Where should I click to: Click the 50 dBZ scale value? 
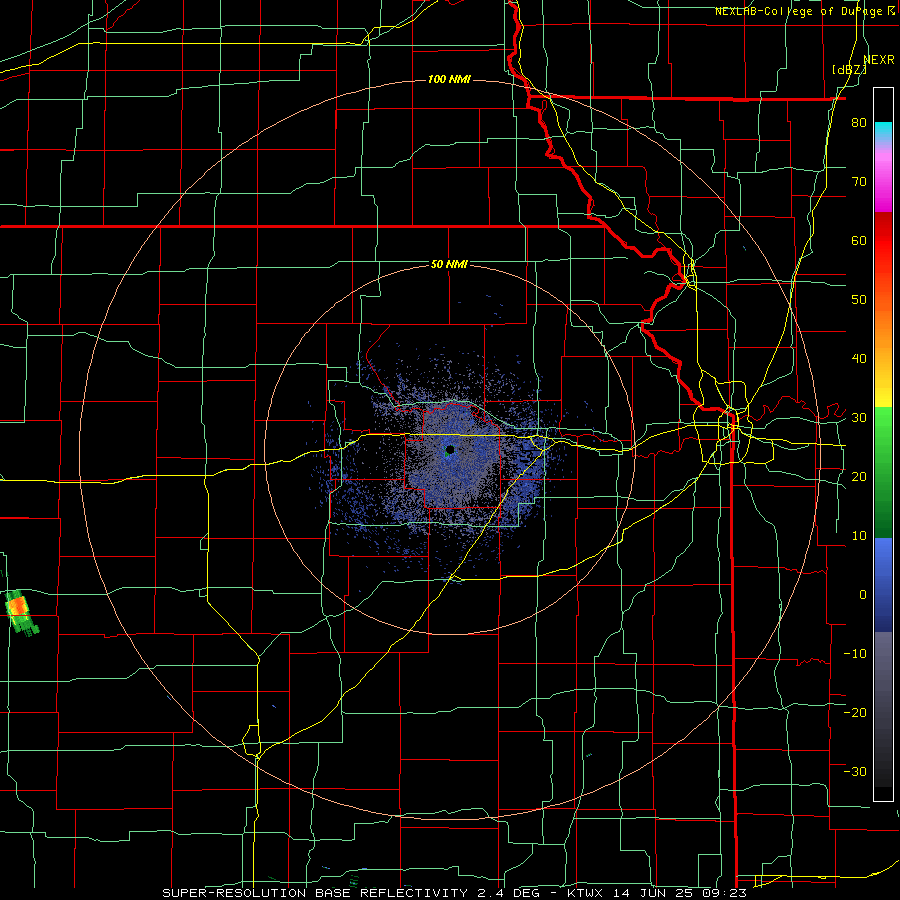coord(859,300)
